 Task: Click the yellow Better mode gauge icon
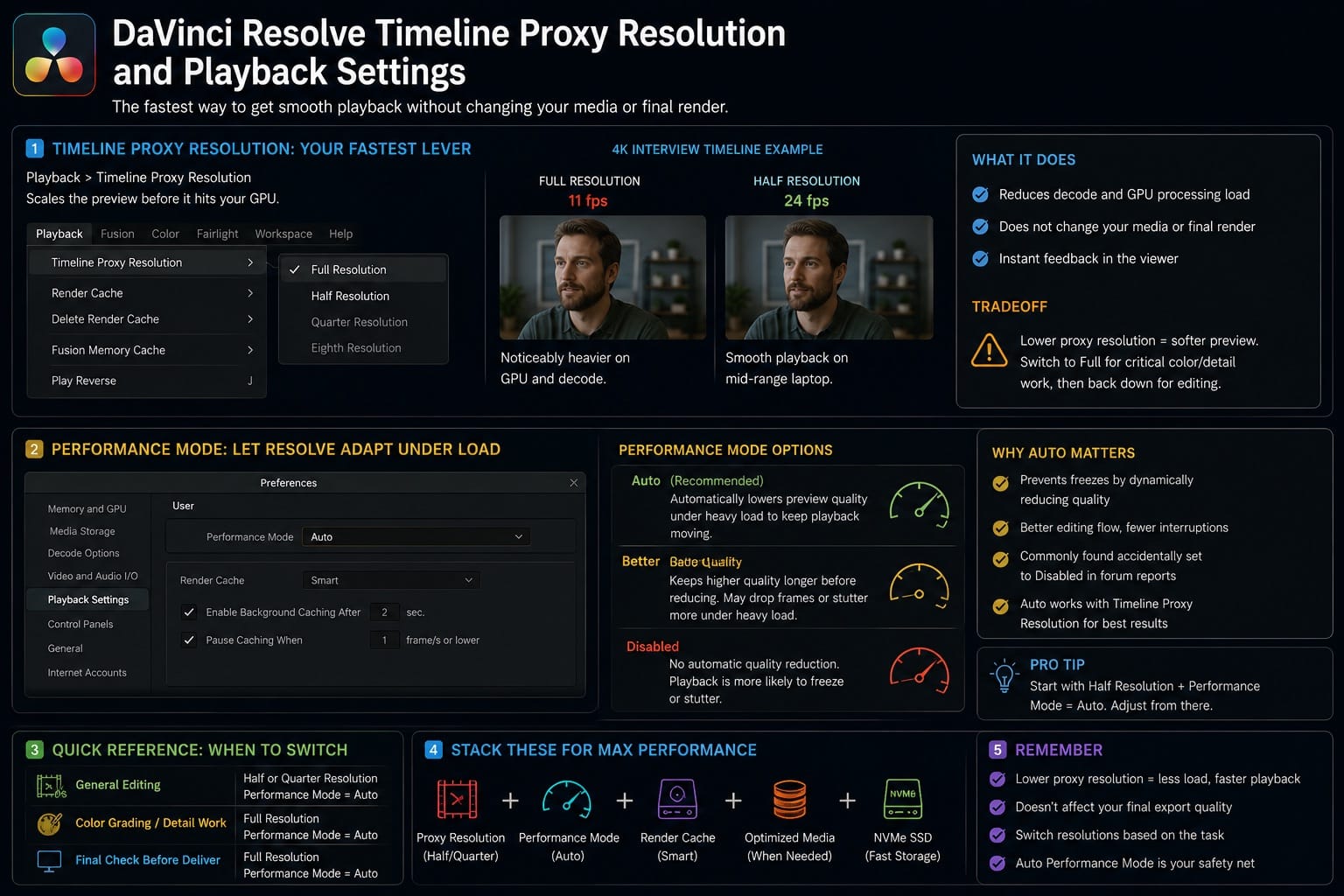(920, 585)
